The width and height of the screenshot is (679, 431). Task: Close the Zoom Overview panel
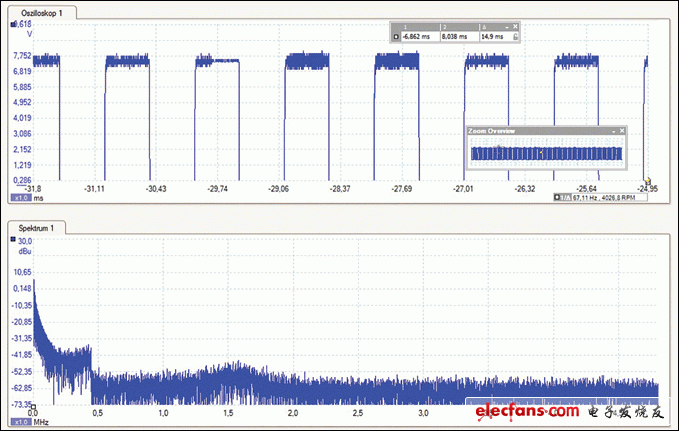click(x=622, y=131)
